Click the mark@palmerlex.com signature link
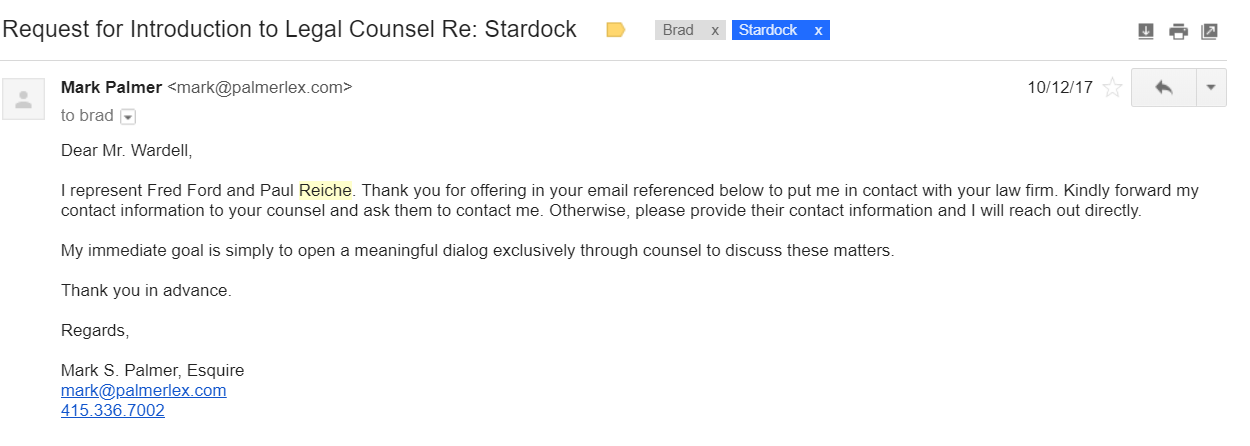This screenshot has height=446, width=1250. (143, 390)
